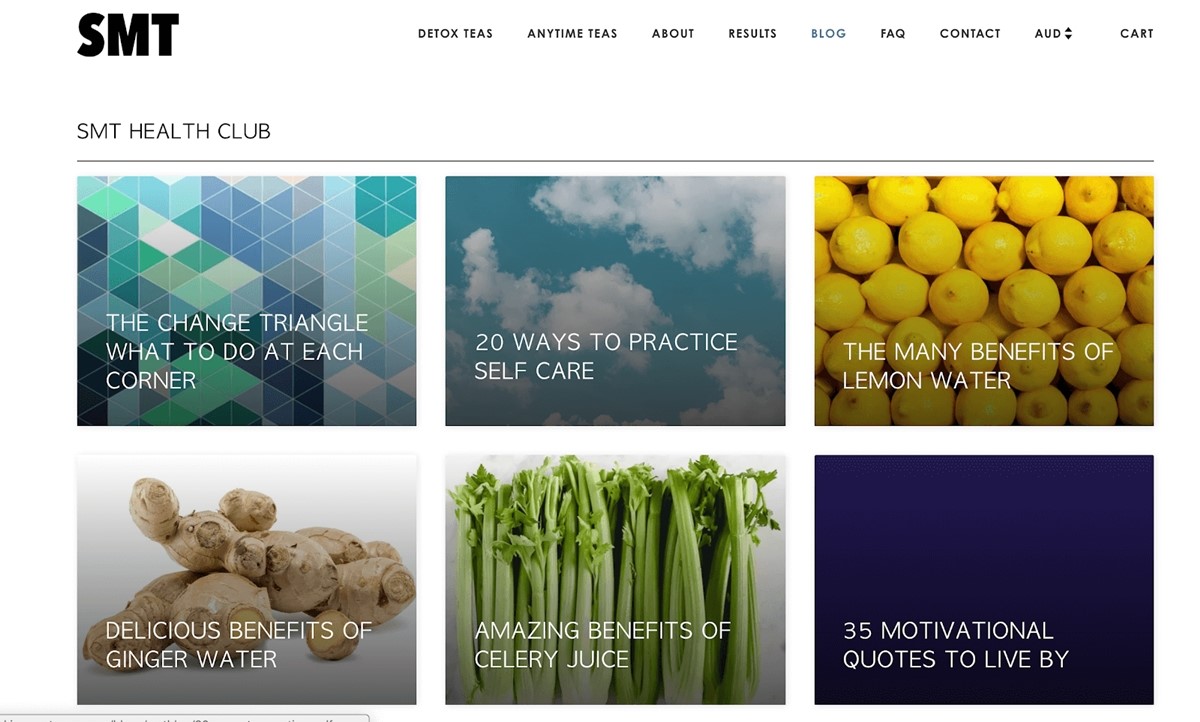Open the AUD currency dropdown

[1053, 33]
